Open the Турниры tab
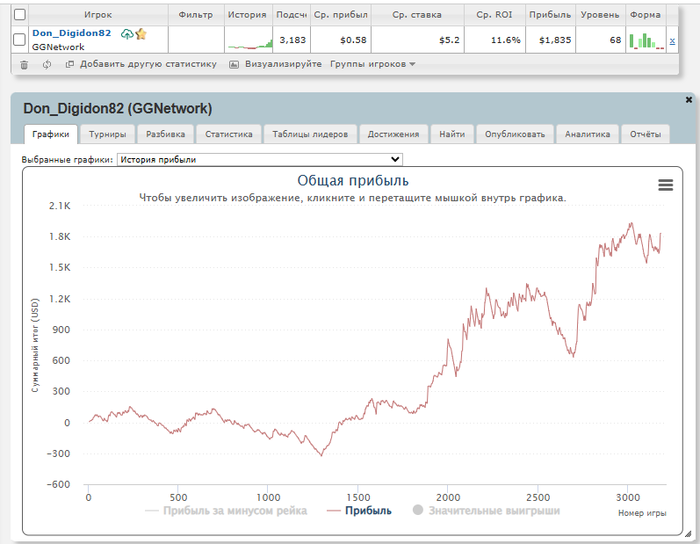Viewport: 700px width, 544px height. (x=107, y=134)
